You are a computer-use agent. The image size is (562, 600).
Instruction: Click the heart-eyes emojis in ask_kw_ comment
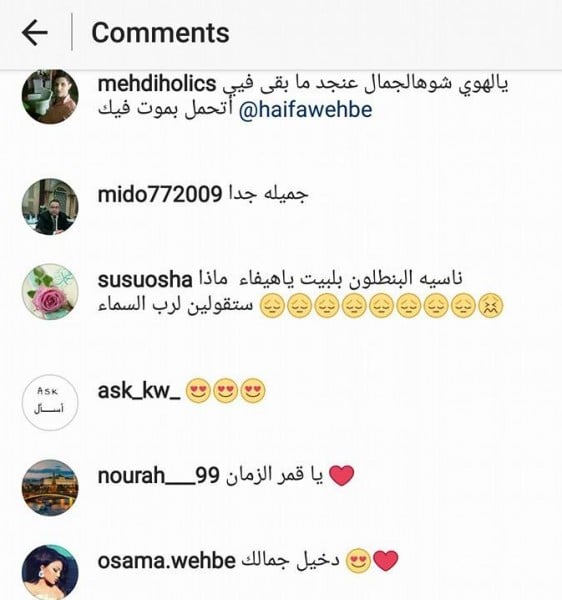(226, 391)
